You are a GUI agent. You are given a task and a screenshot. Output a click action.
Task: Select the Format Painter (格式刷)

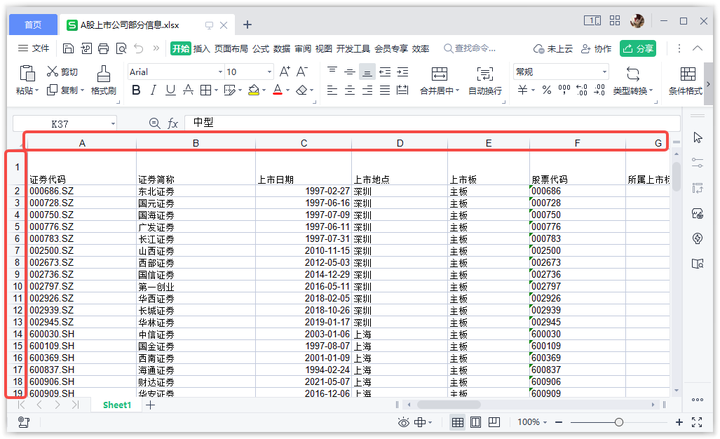tap(103, 80)
